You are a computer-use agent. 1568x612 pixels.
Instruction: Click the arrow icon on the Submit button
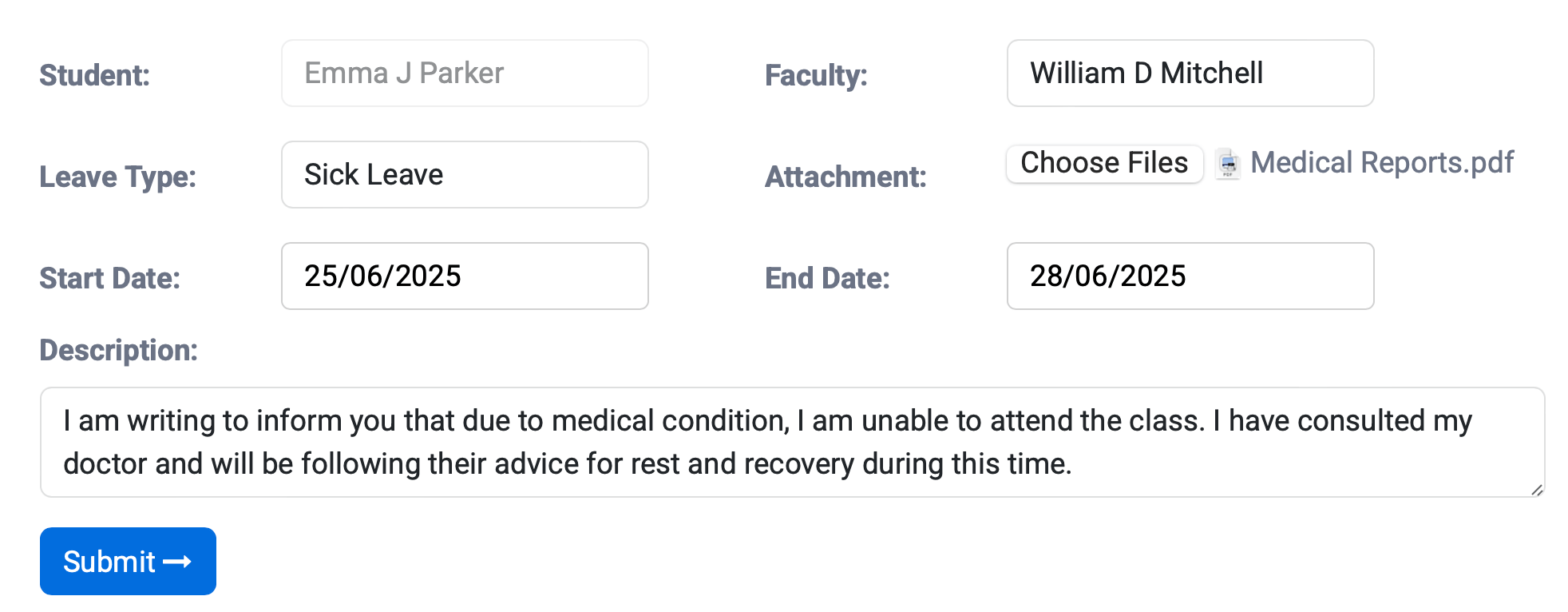[176, 562]
